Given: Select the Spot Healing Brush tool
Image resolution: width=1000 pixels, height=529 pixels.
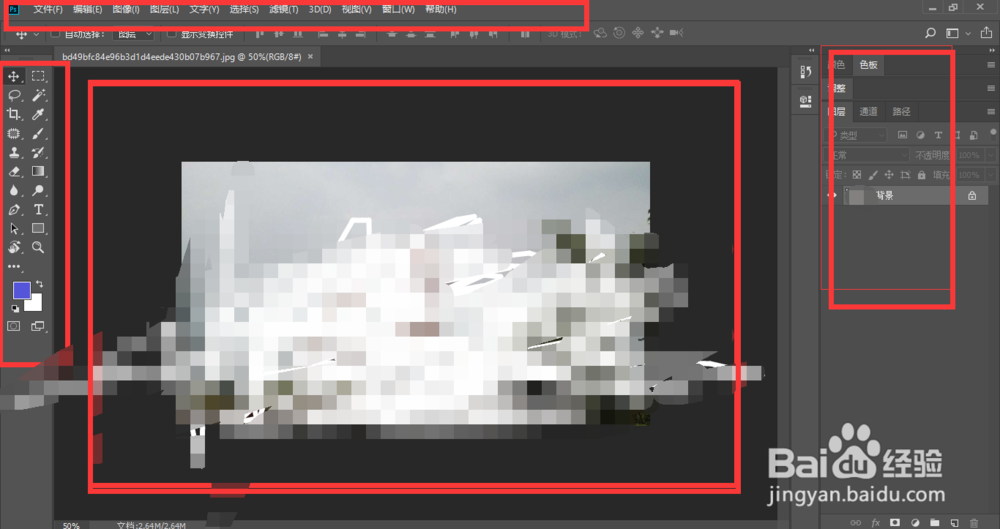Looking at the screenshot, I should (13, 133).
